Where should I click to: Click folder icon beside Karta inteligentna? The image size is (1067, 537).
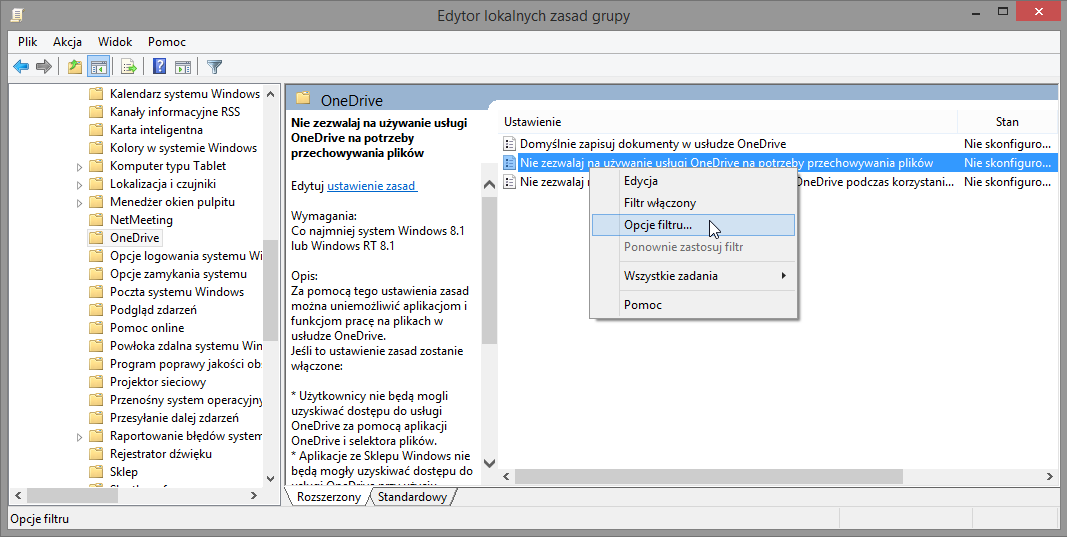click(x=96, y=130)
